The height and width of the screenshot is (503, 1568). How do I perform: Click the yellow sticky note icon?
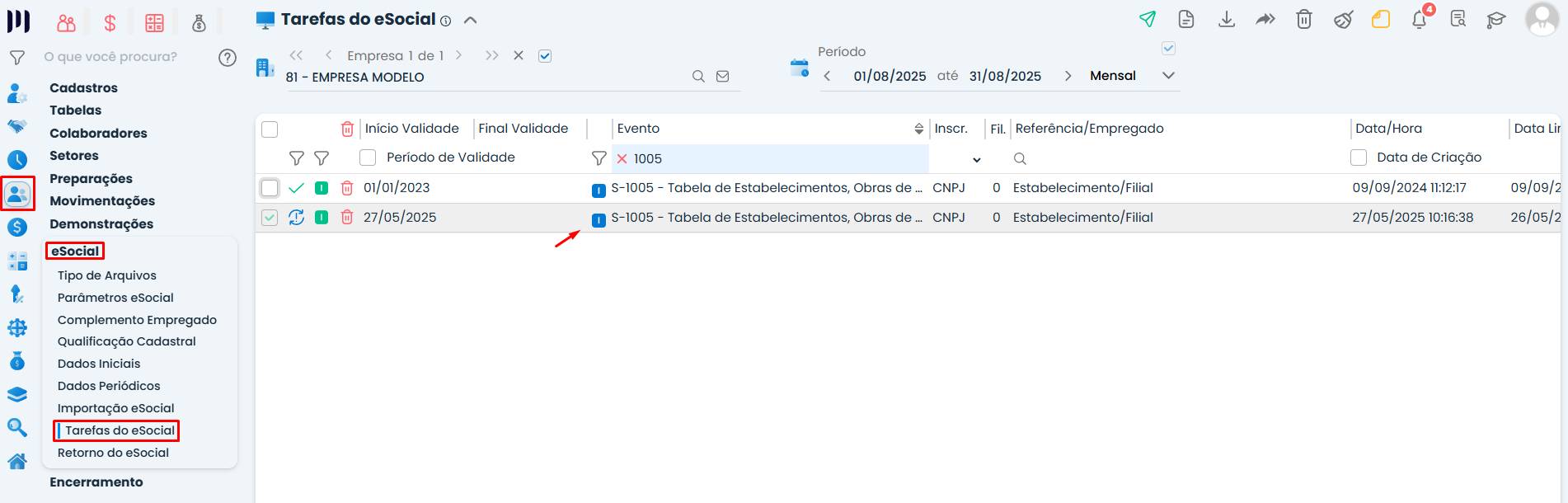click(x=1381, y=19)
